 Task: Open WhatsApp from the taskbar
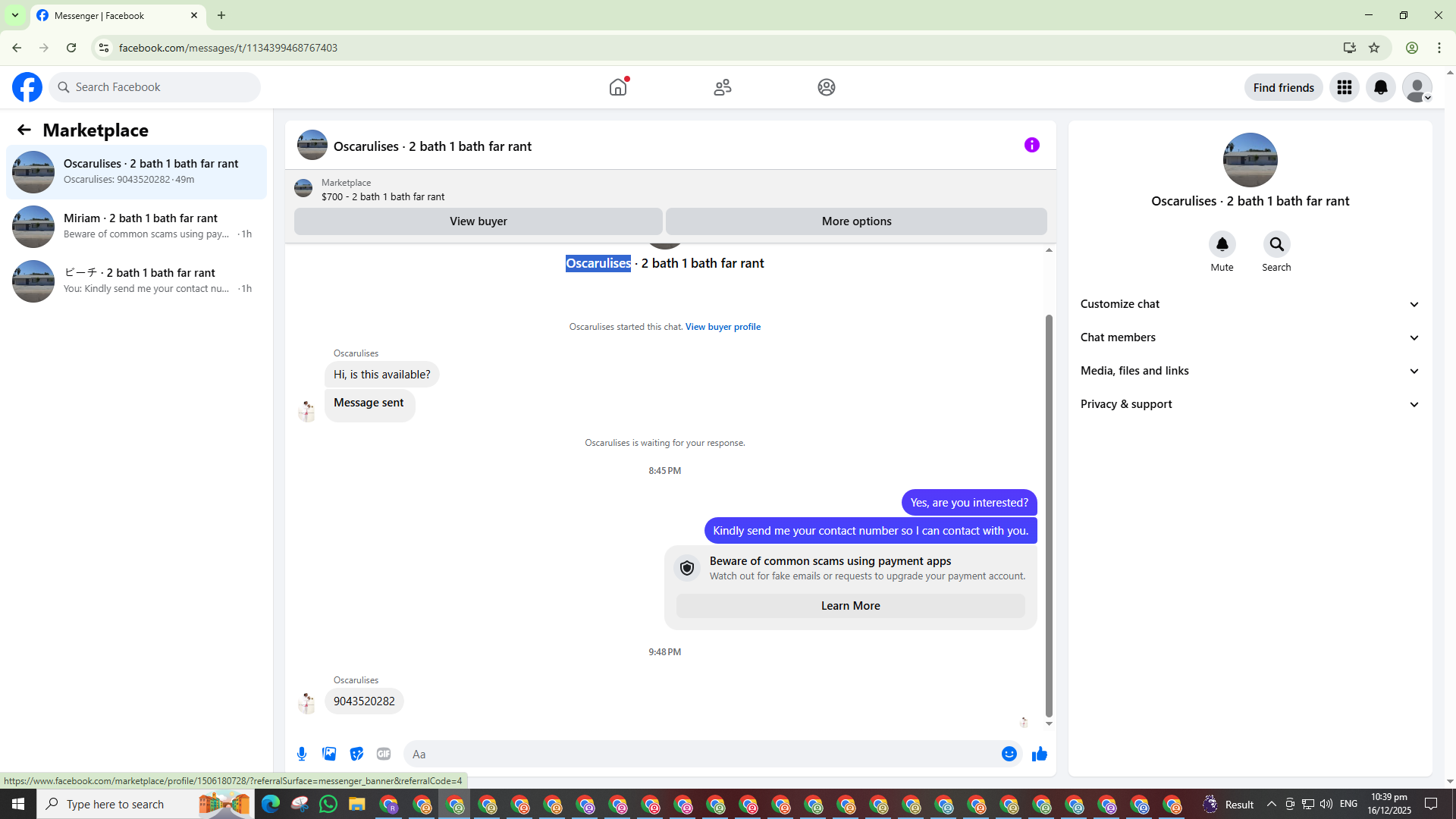point(328,804)
